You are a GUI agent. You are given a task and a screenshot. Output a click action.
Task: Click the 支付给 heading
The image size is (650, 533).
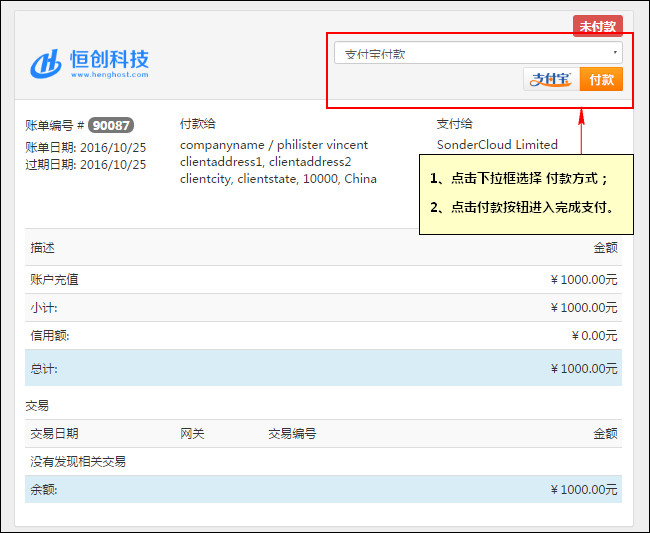point(454,124)
